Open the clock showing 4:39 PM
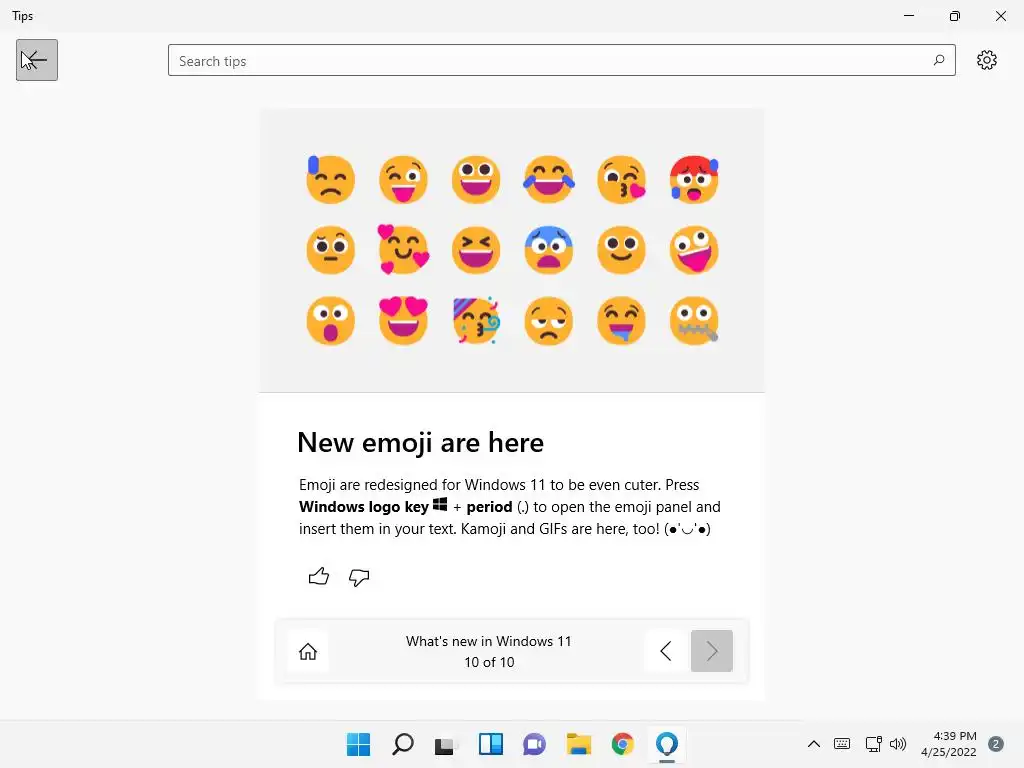Screen dimensions: 1024x768 (x=948, y=744)
